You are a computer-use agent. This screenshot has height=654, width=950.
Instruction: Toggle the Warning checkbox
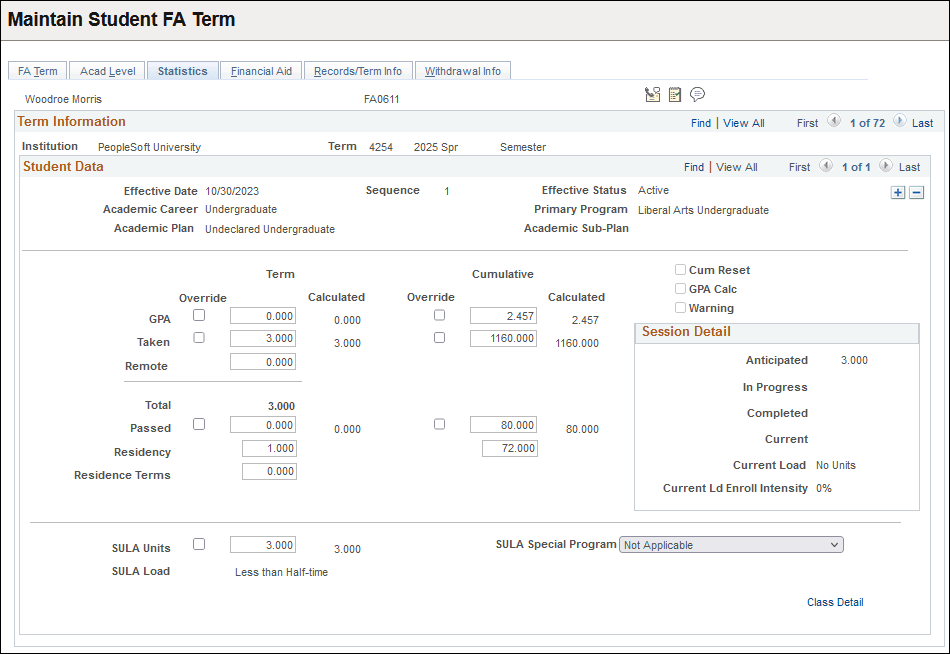681,308
